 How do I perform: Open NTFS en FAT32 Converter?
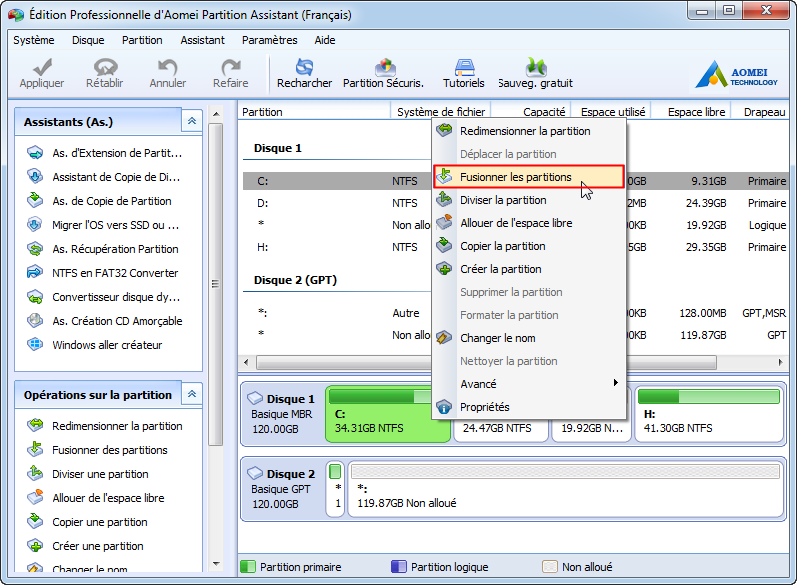coord(103,273)
